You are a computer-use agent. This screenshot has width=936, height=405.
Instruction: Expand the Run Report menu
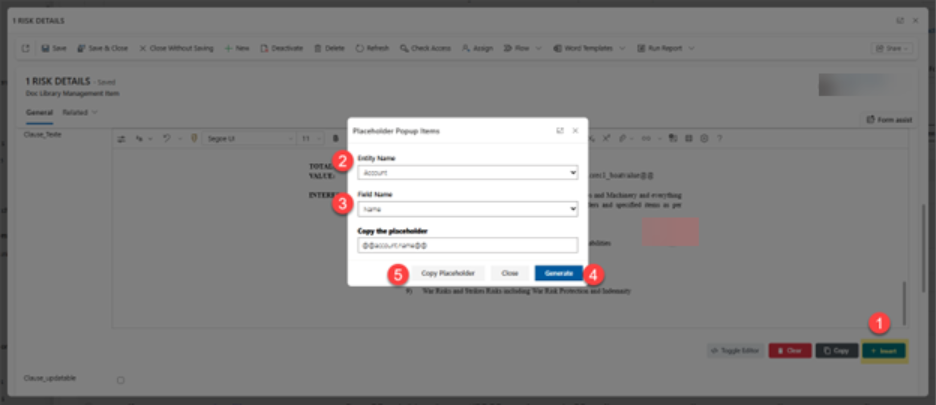click(x=666, y=48)
